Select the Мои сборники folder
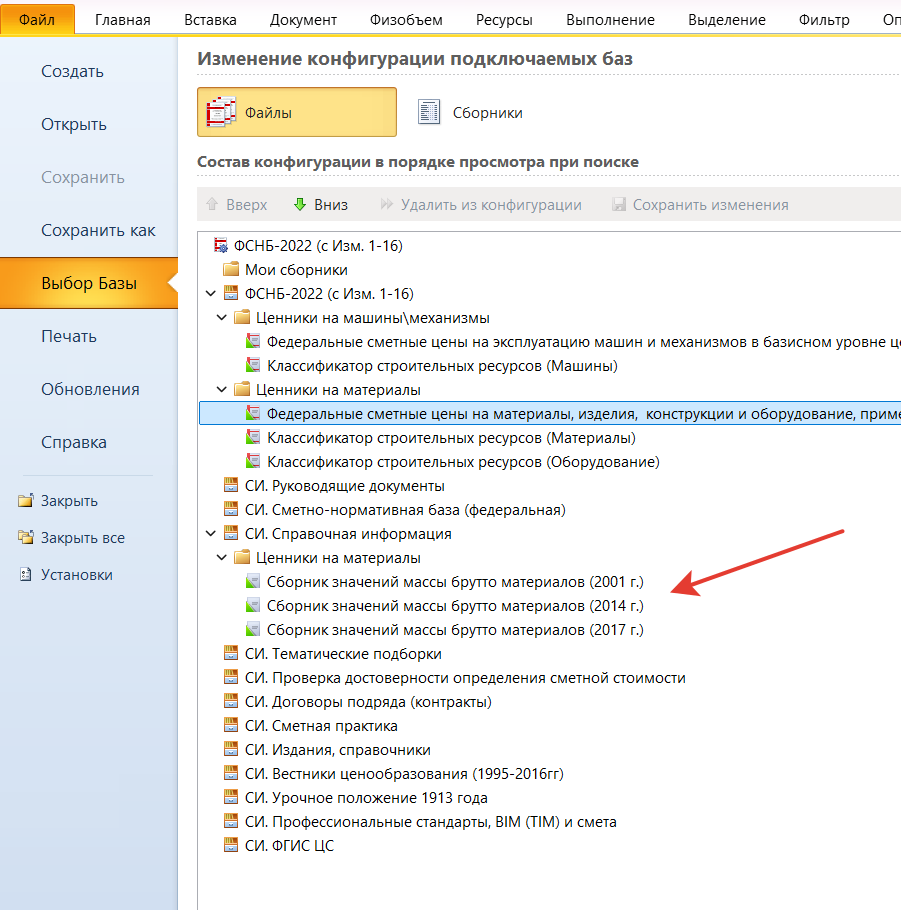901x910 pixels. [x=296, y=270]
